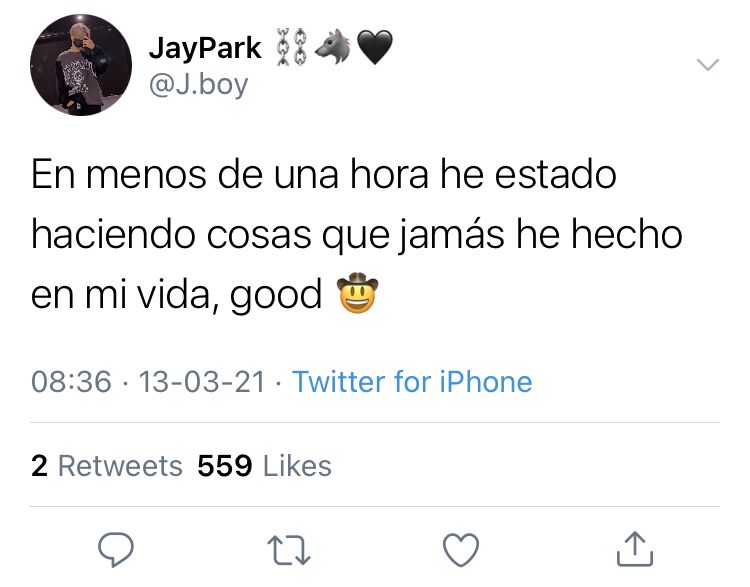This screenshot has width=750, height=587.
Task: Select the cowboy hat emoji in tweet
Action: [357, 293]
